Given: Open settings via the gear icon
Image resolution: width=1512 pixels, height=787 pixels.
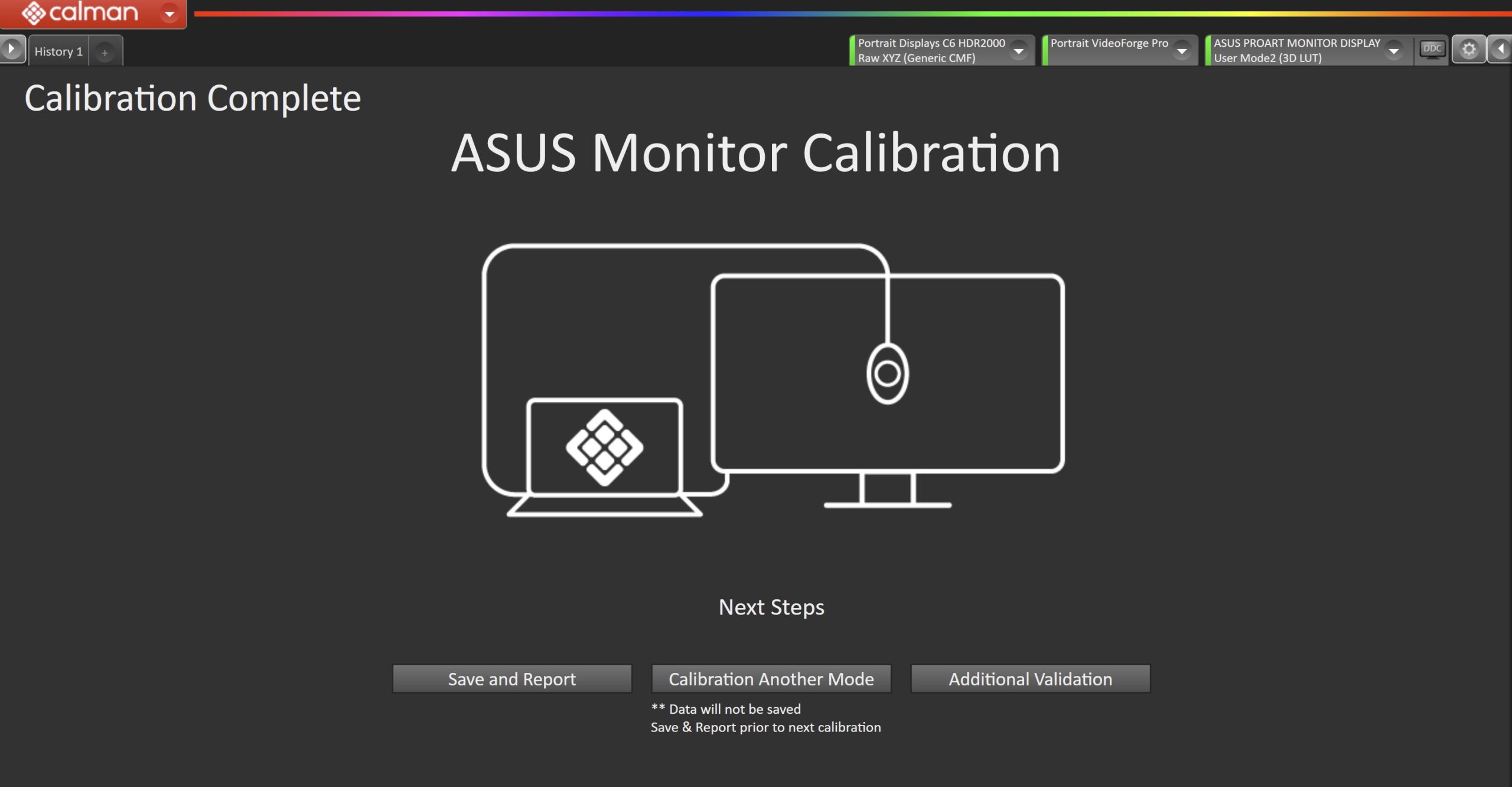Looking at the screenshot, I should tap(1469, 49).
